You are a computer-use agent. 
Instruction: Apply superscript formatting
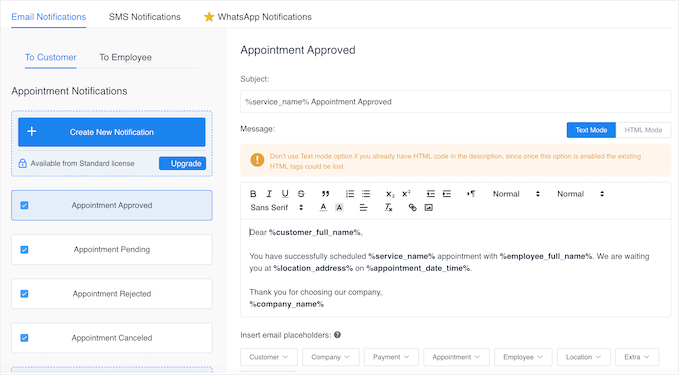pos(406,194)
